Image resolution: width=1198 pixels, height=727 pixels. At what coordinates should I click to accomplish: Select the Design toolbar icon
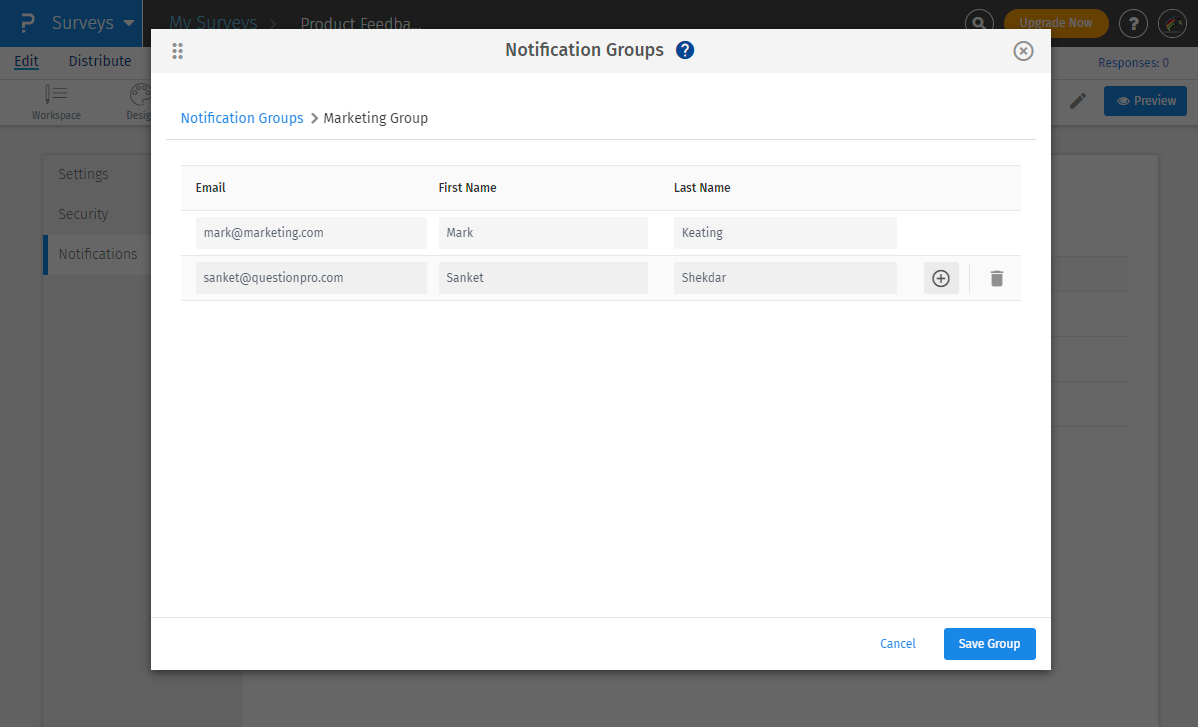(x=138, y=101)
